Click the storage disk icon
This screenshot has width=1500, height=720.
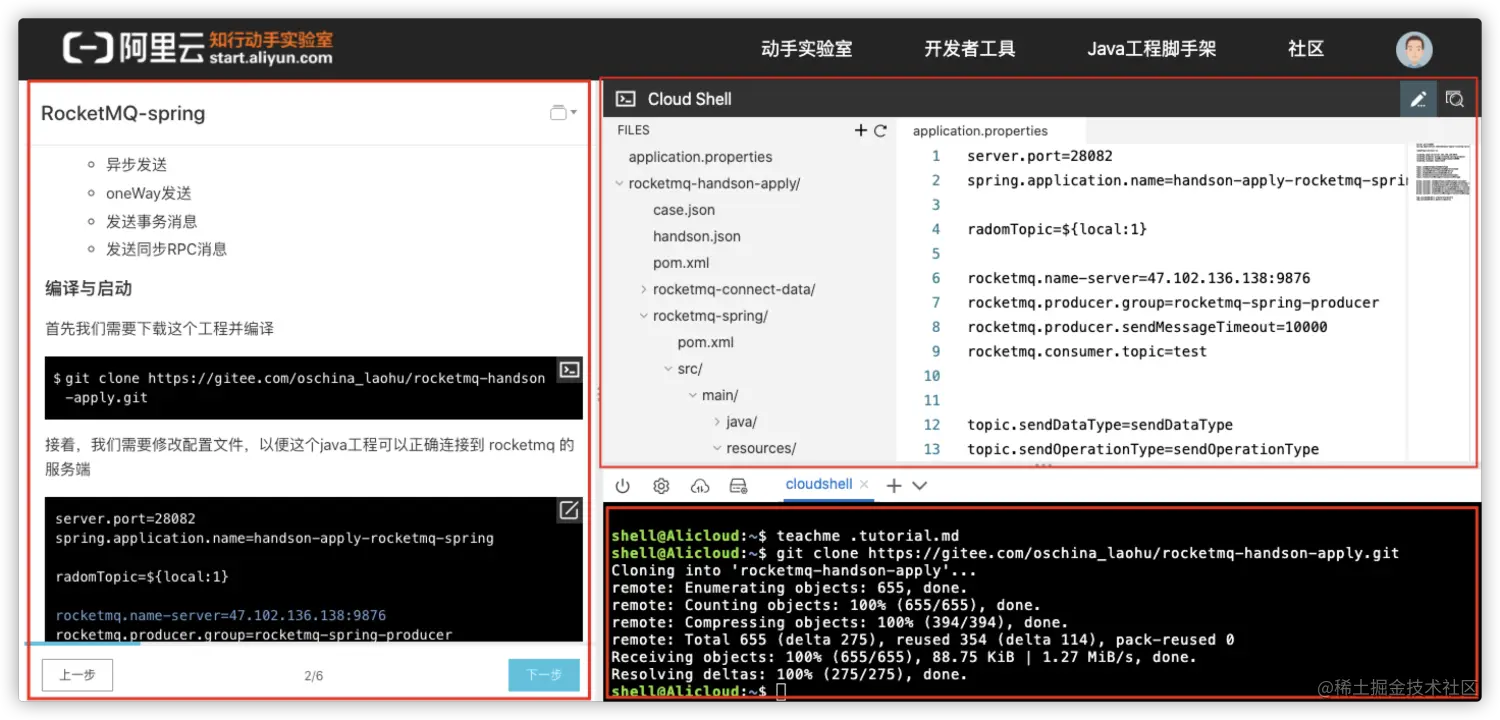click(x=739, y=486)
